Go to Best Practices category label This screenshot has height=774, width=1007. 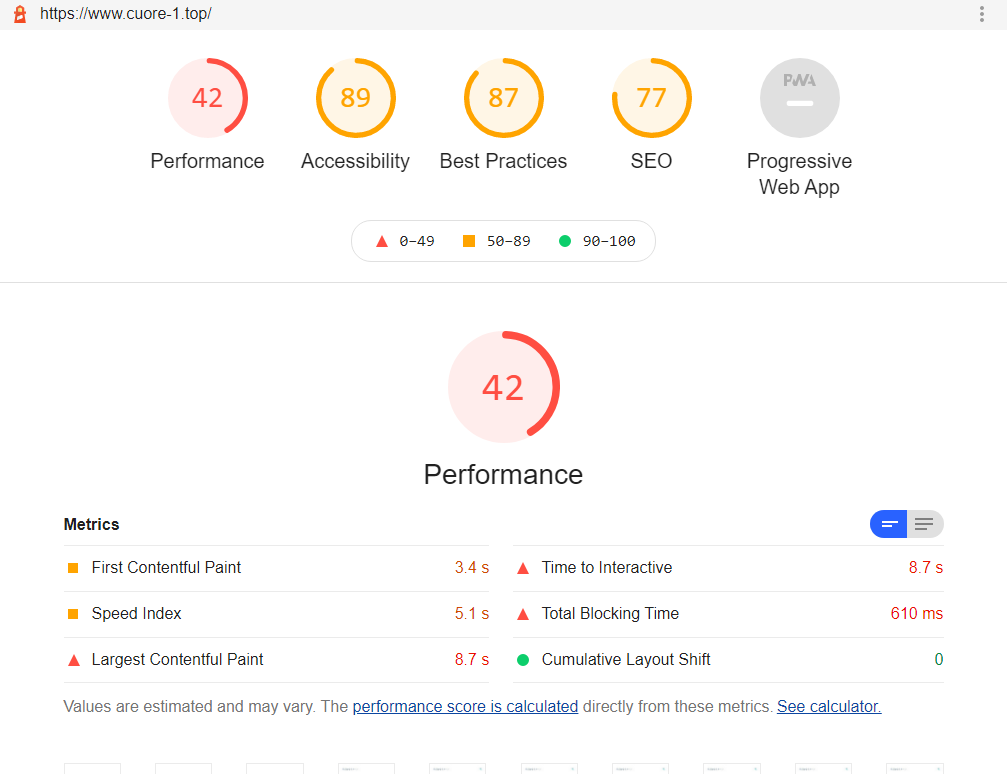[x=503, y=161]
